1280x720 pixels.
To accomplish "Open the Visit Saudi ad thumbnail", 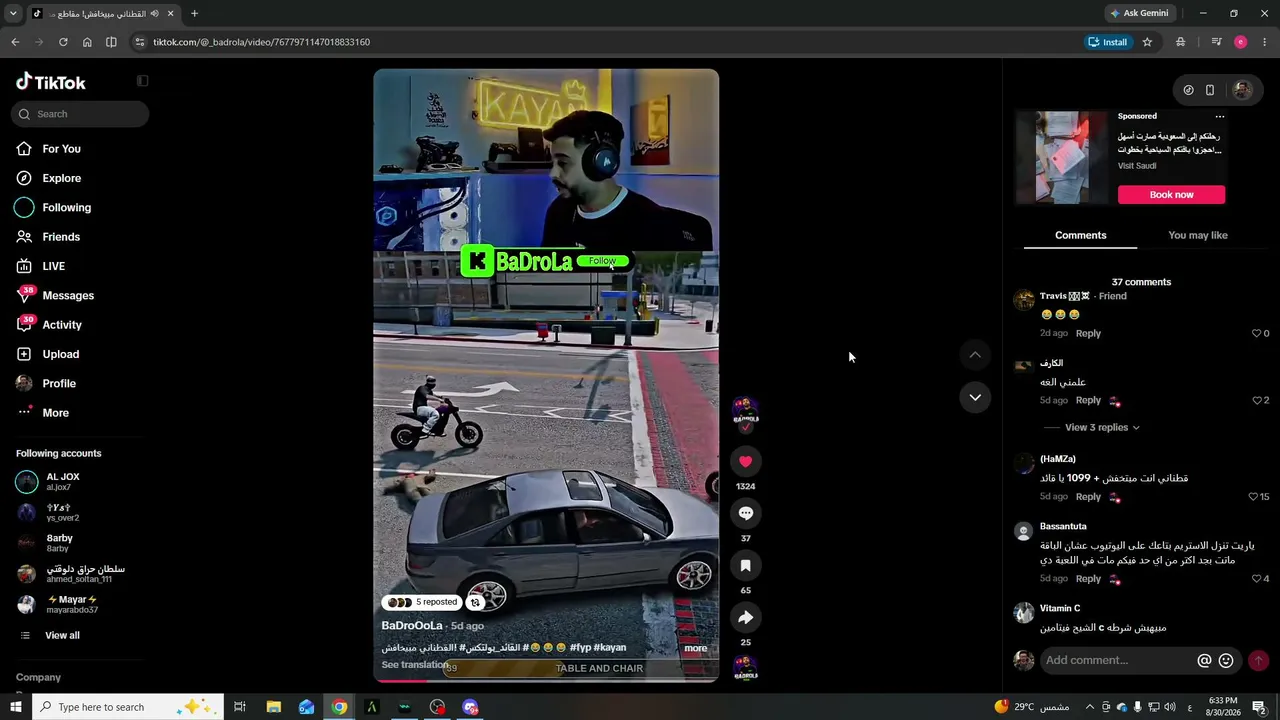I will [x=1061, y=158].
